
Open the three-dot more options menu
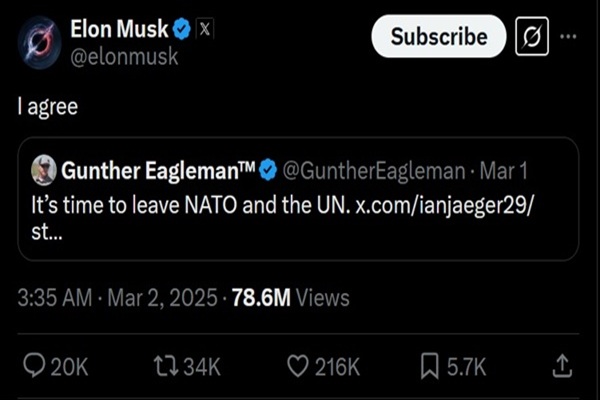tap(569, 37)
